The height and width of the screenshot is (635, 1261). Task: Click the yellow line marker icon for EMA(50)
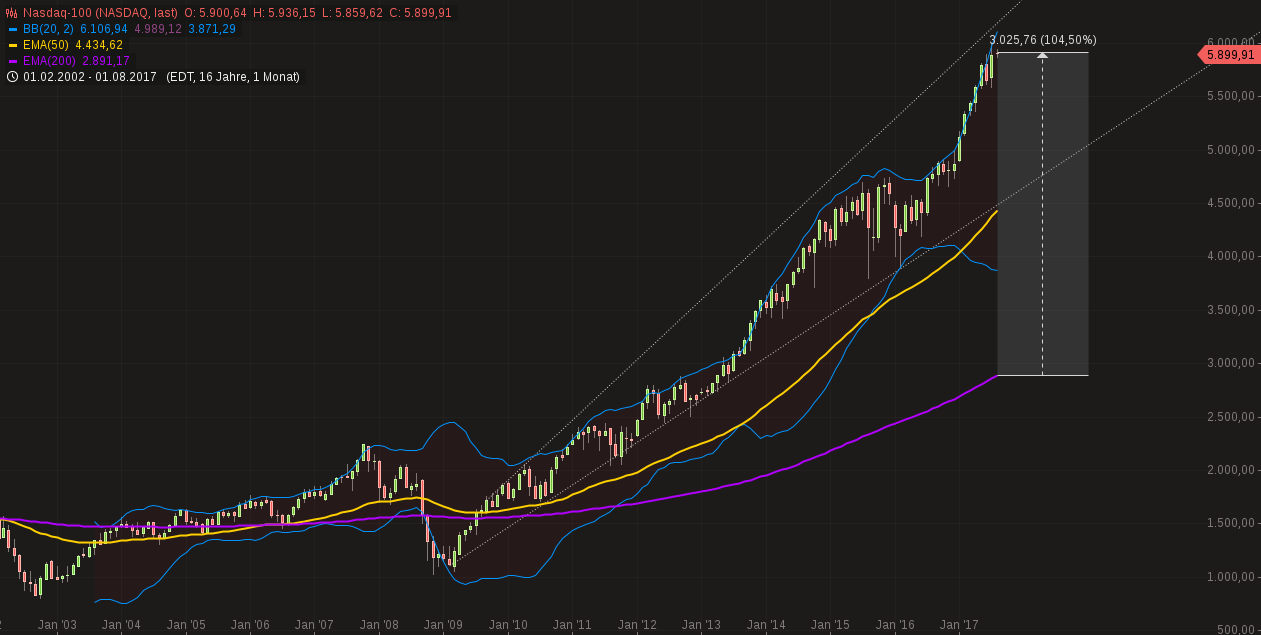(13, 45)
